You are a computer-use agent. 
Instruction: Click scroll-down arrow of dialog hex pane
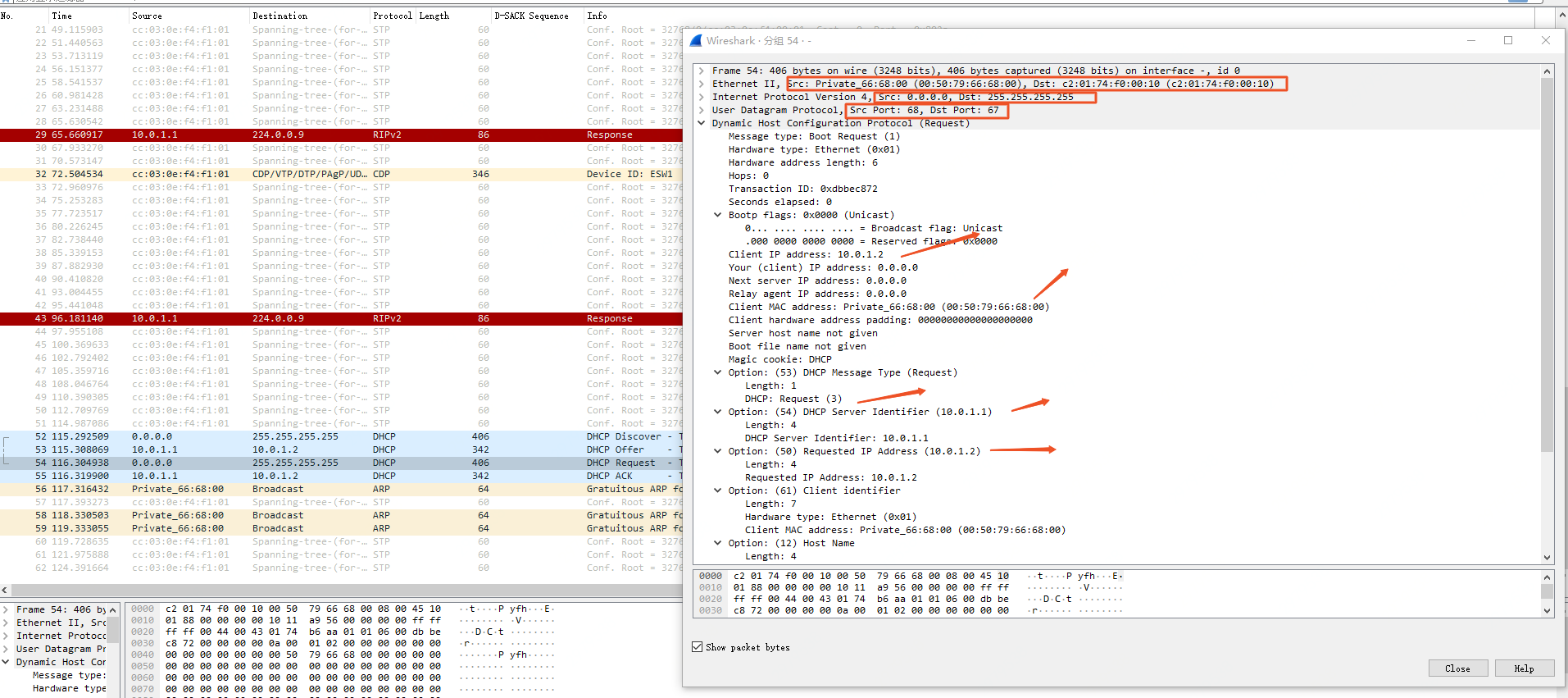click(1547, 611)
